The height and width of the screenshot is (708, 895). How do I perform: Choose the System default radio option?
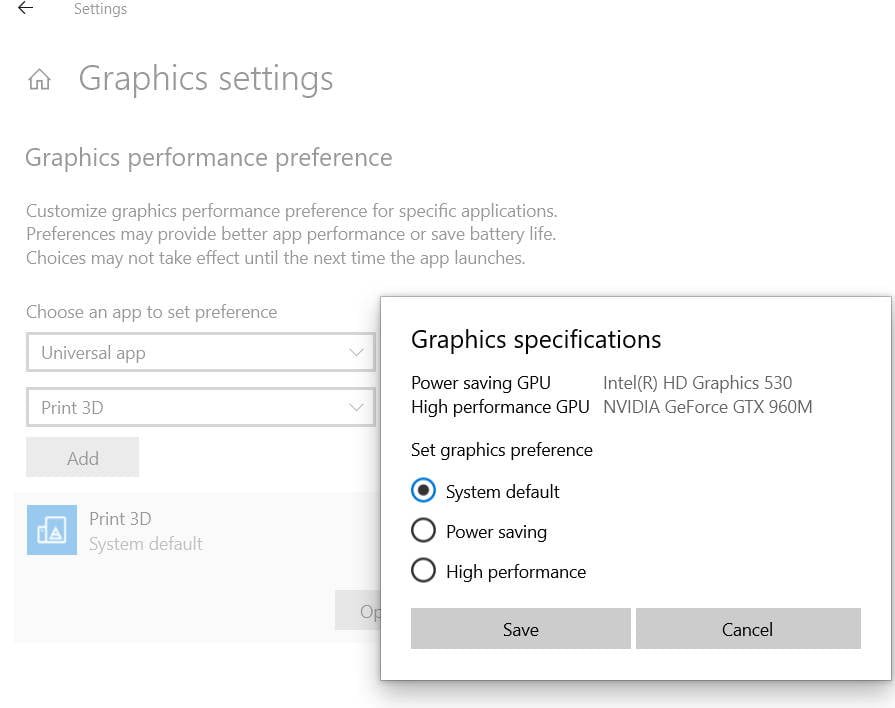click(x=423, y=490)
